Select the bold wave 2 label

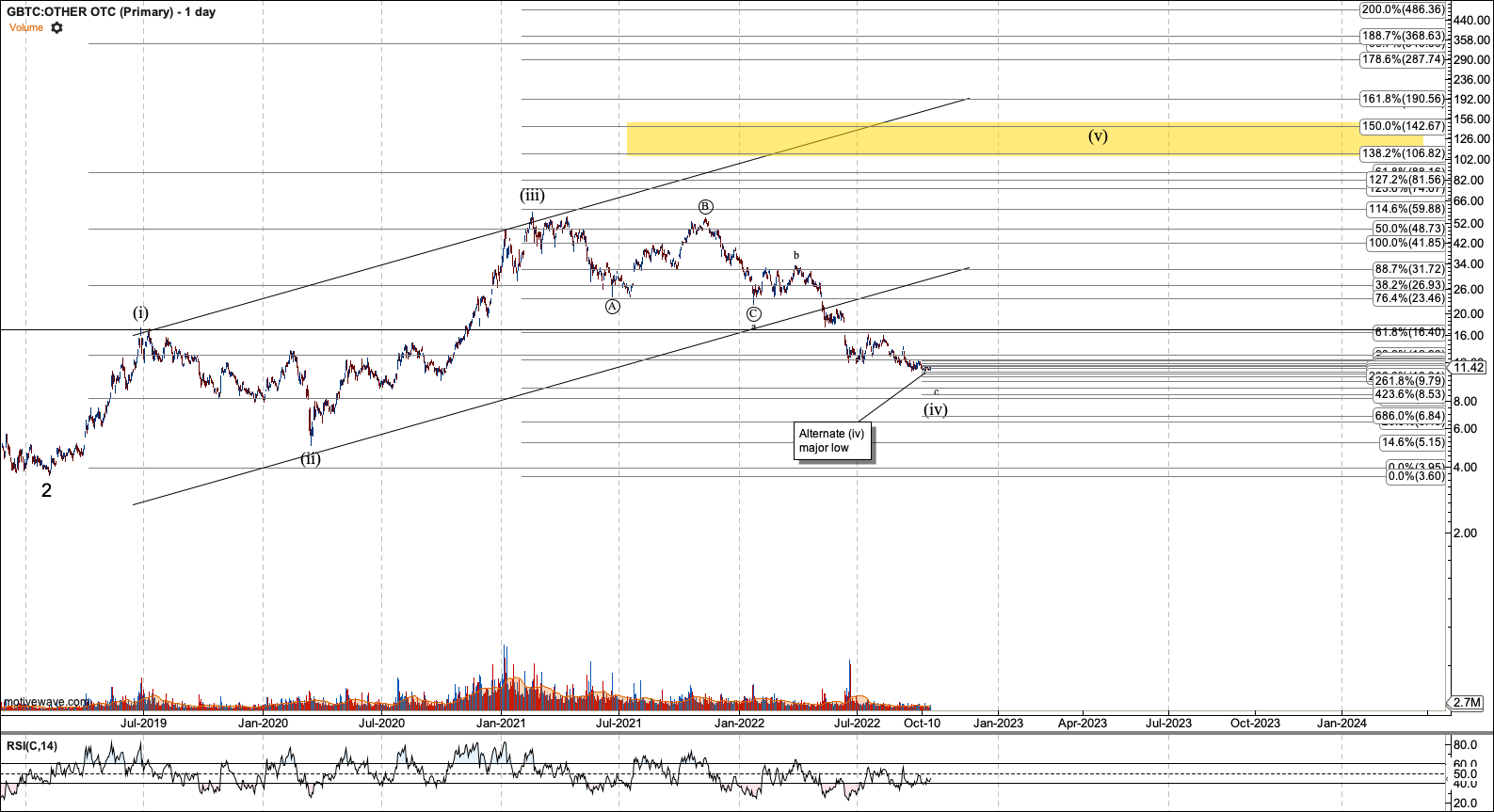[46, 490]
